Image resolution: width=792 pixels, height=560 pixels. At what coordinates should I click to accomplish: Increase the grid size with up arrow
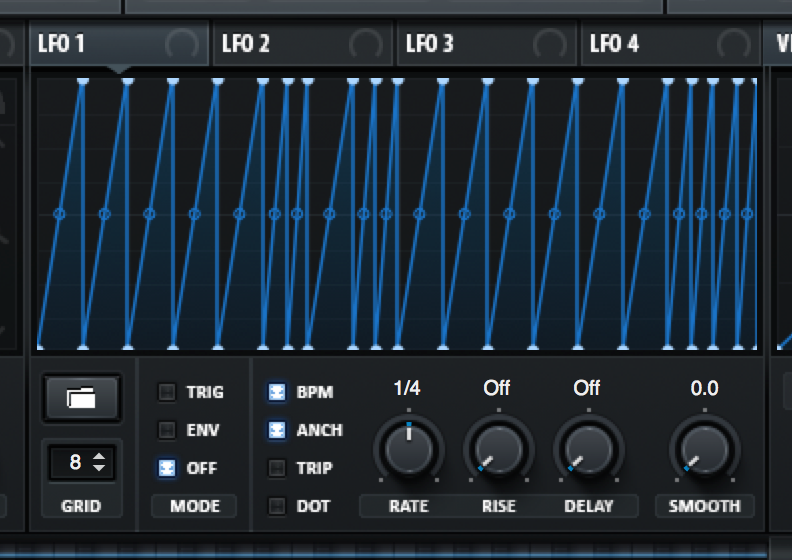[x=99, y=456]
